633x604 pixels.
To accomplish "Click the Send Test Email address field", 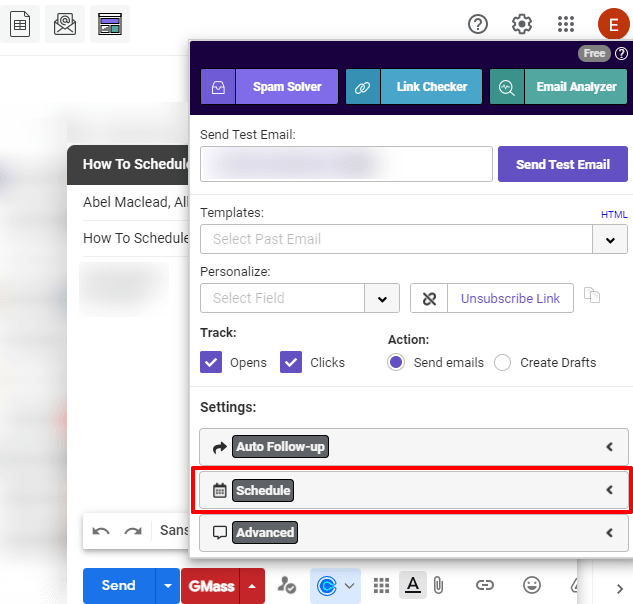I will pos(346,164).
